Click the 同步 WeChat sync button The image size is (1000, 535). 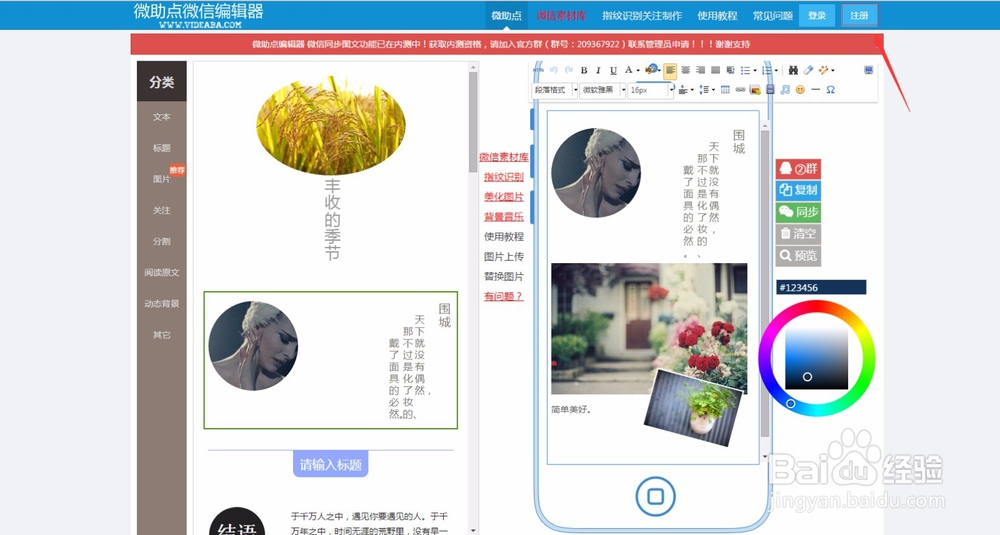coord(798,212)
